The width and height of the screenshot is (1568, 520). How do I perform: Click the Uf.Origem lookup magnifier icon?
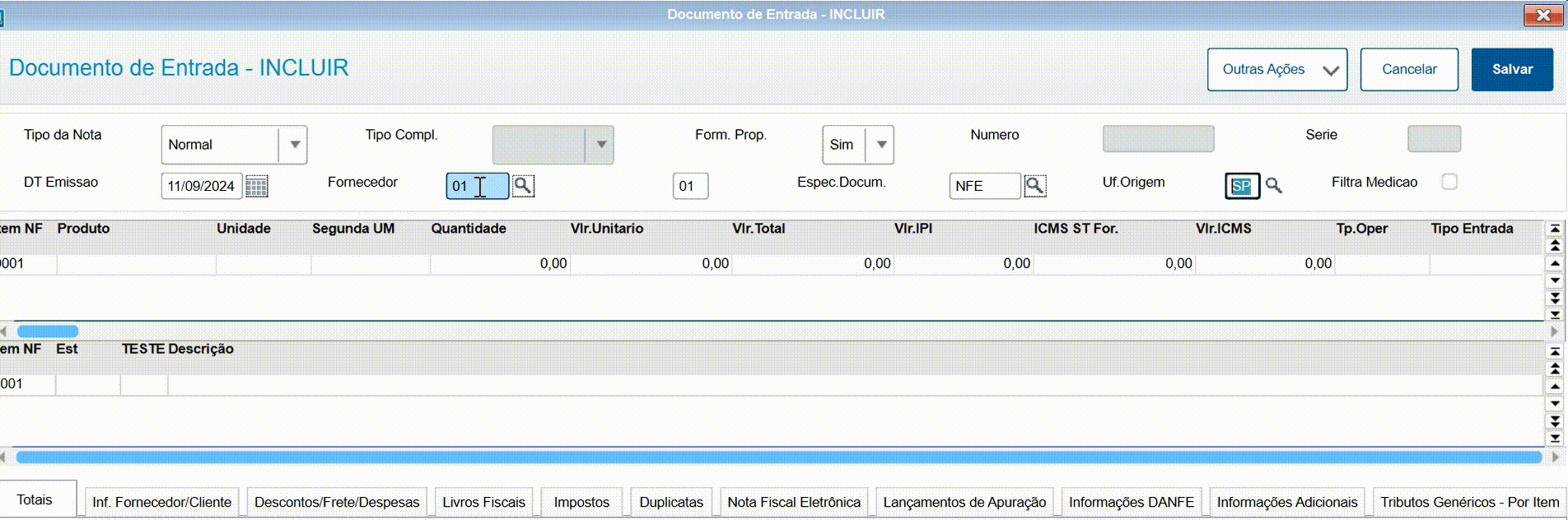pos(1273,185)
